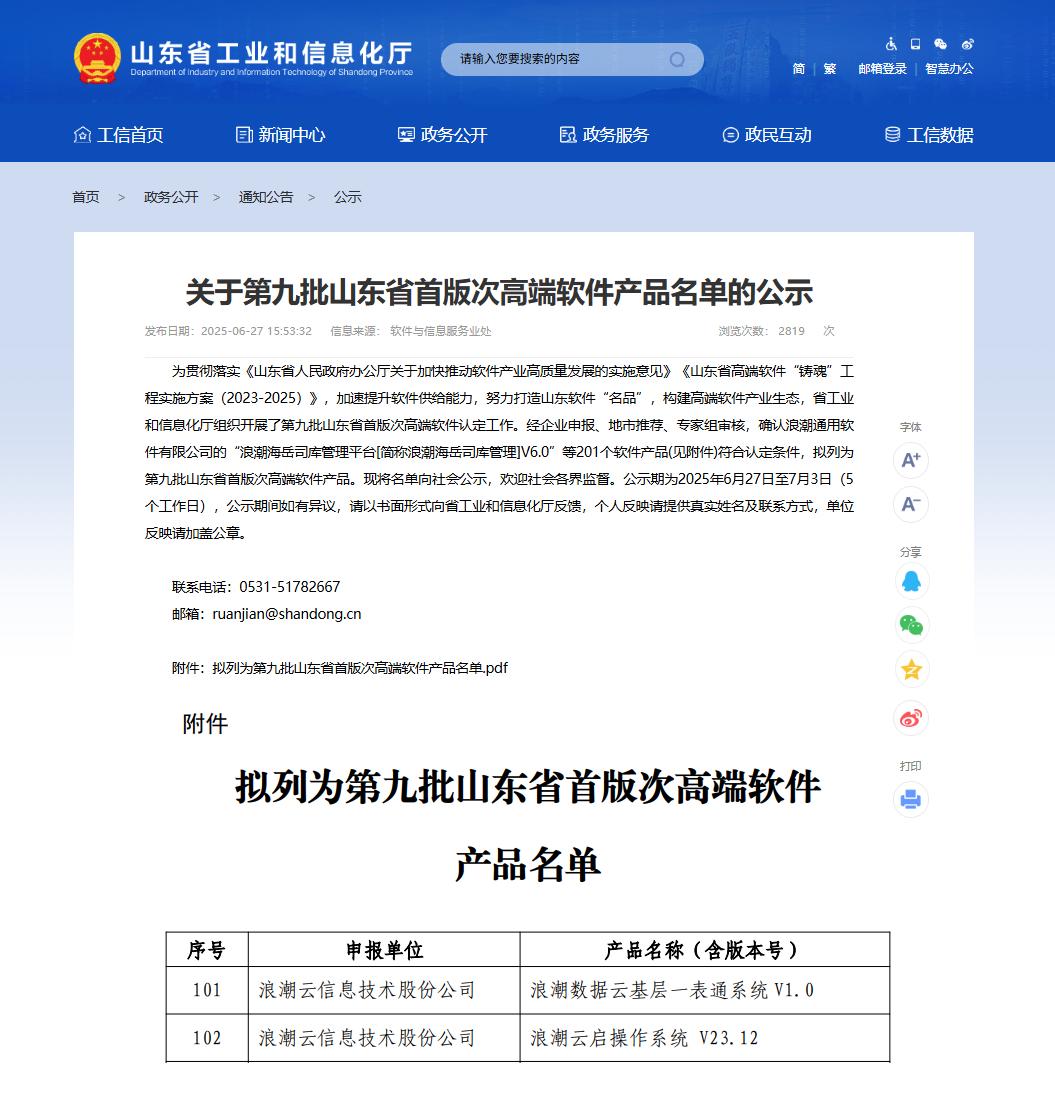1055x1118 pixels.
Task: Click the 附件 heading above the product list
Action: [205, 724]
